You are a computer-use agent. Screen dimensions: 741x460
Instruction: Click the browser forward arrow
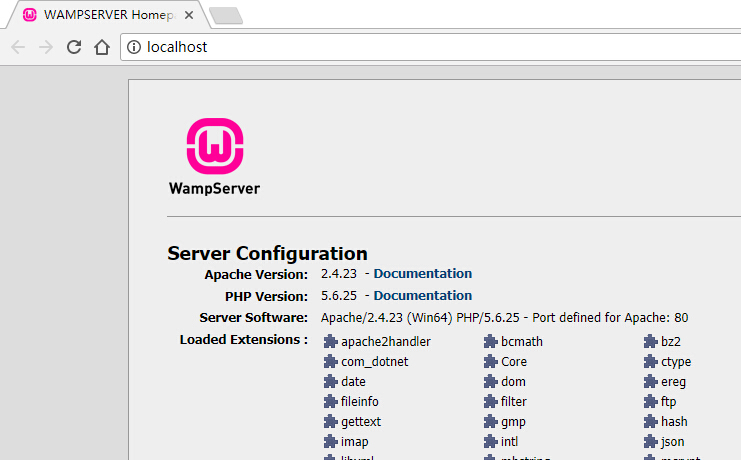coord(46,47)
